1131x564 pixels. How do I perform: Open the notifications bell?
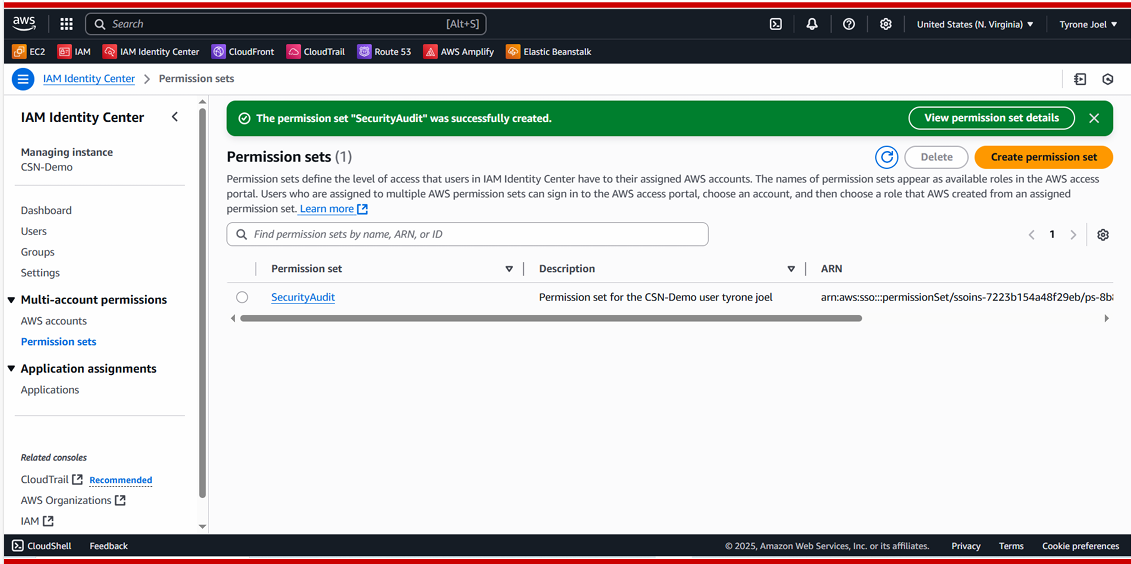coord(812,24)
